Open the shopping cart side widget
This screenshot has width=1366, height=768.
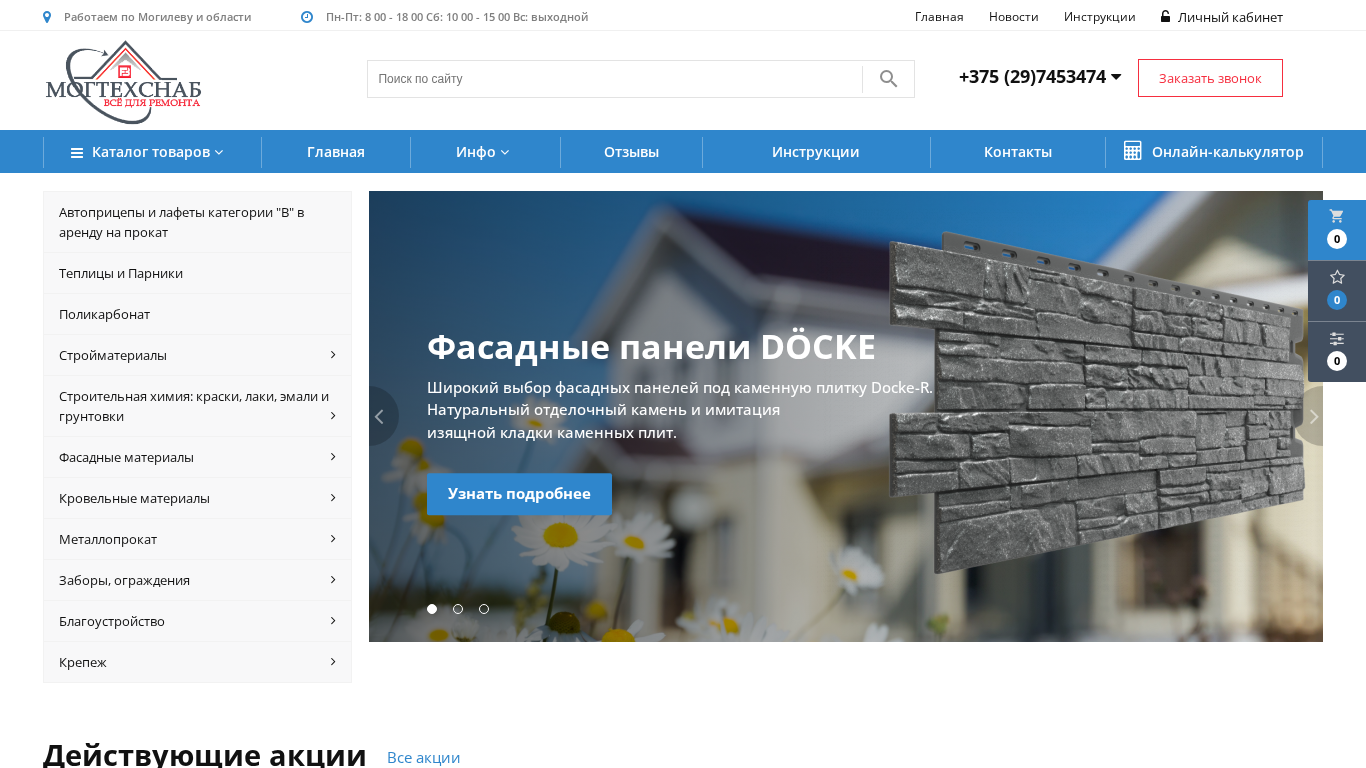(1336, 229)
